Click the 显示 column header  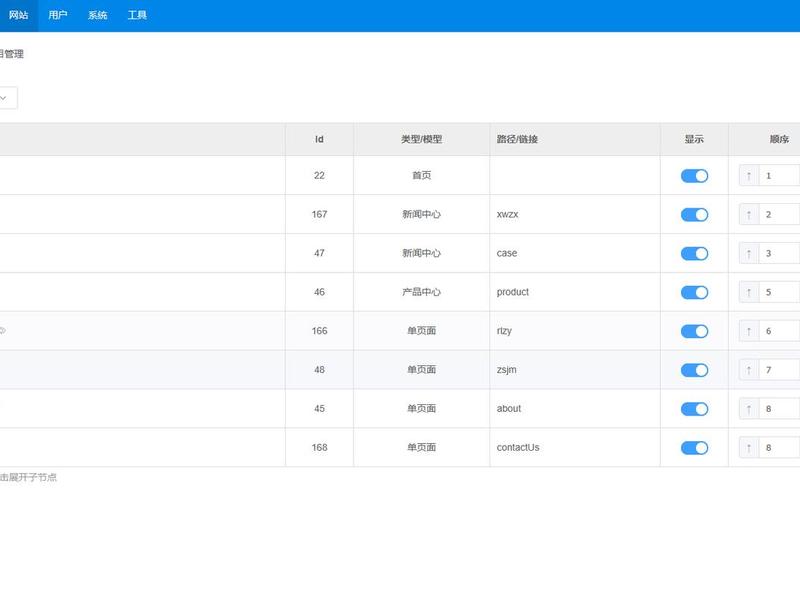coord(694,139)
